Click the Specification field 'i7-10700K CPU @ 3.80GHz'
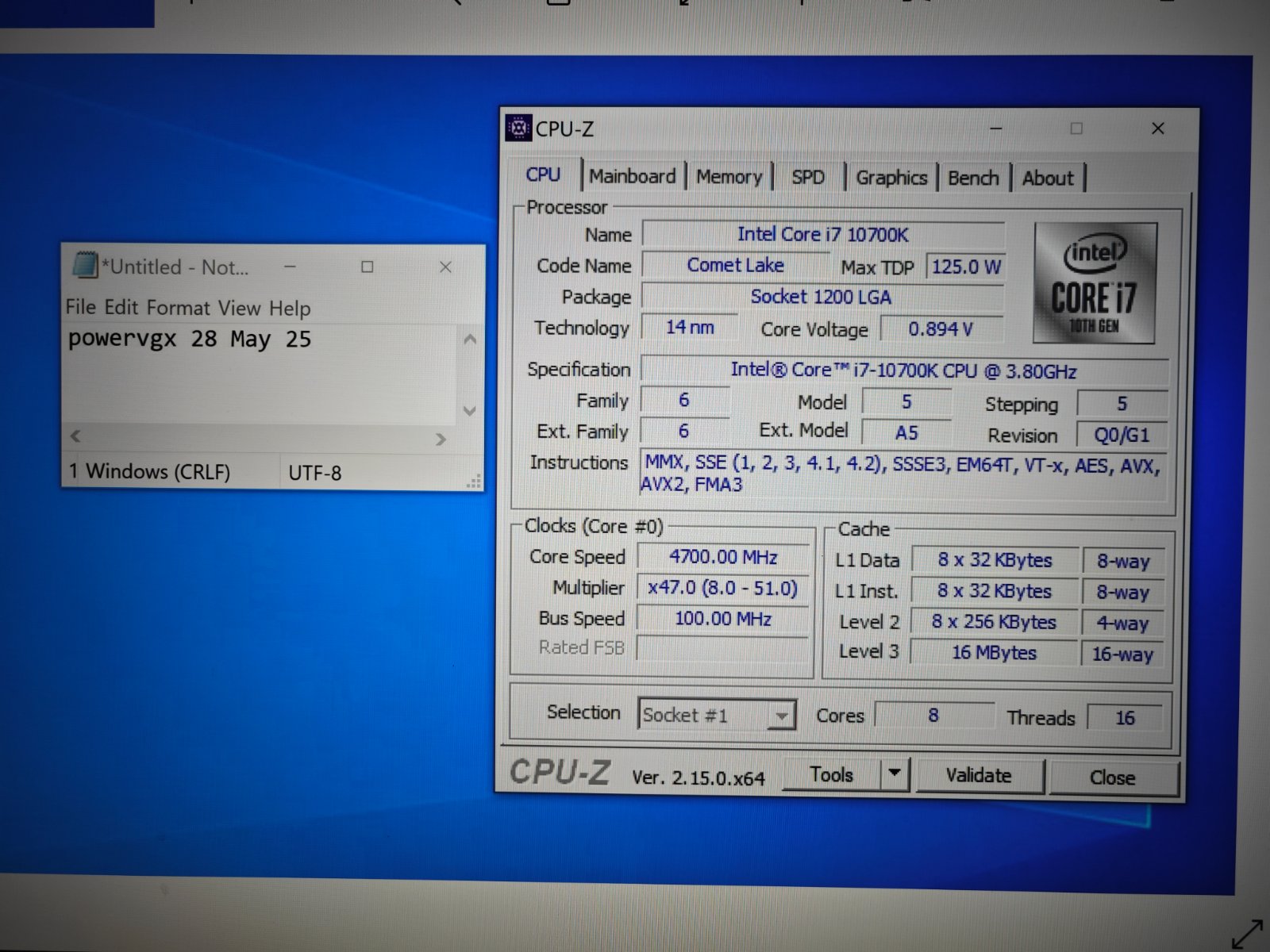 tap(904, 370)
